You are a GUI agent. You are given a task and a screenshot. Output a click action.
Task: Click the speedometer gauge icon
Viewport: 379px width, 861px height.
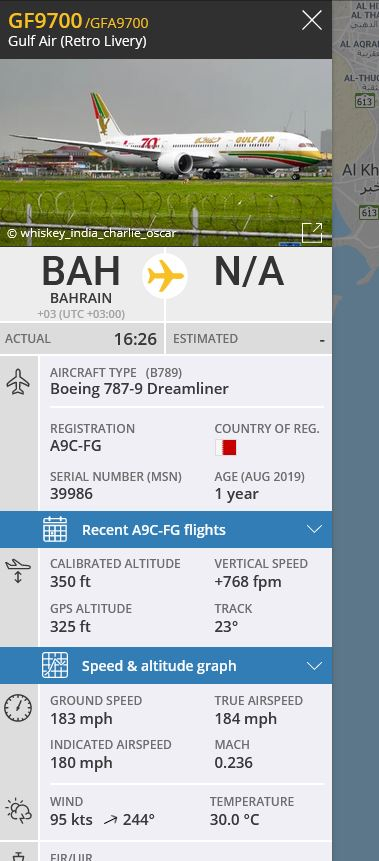[x=18, y=708]
